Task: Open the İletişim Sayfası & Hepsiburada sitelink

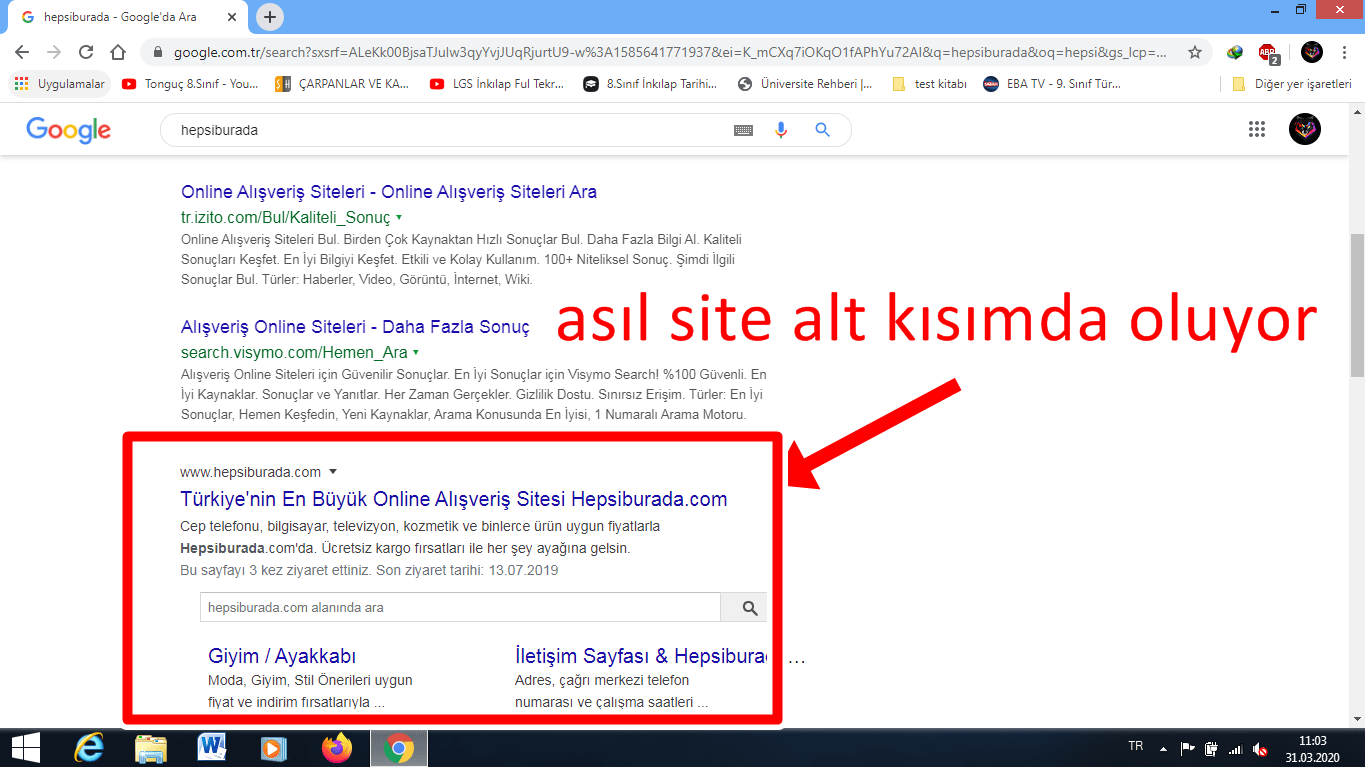Action: (640, 656)
